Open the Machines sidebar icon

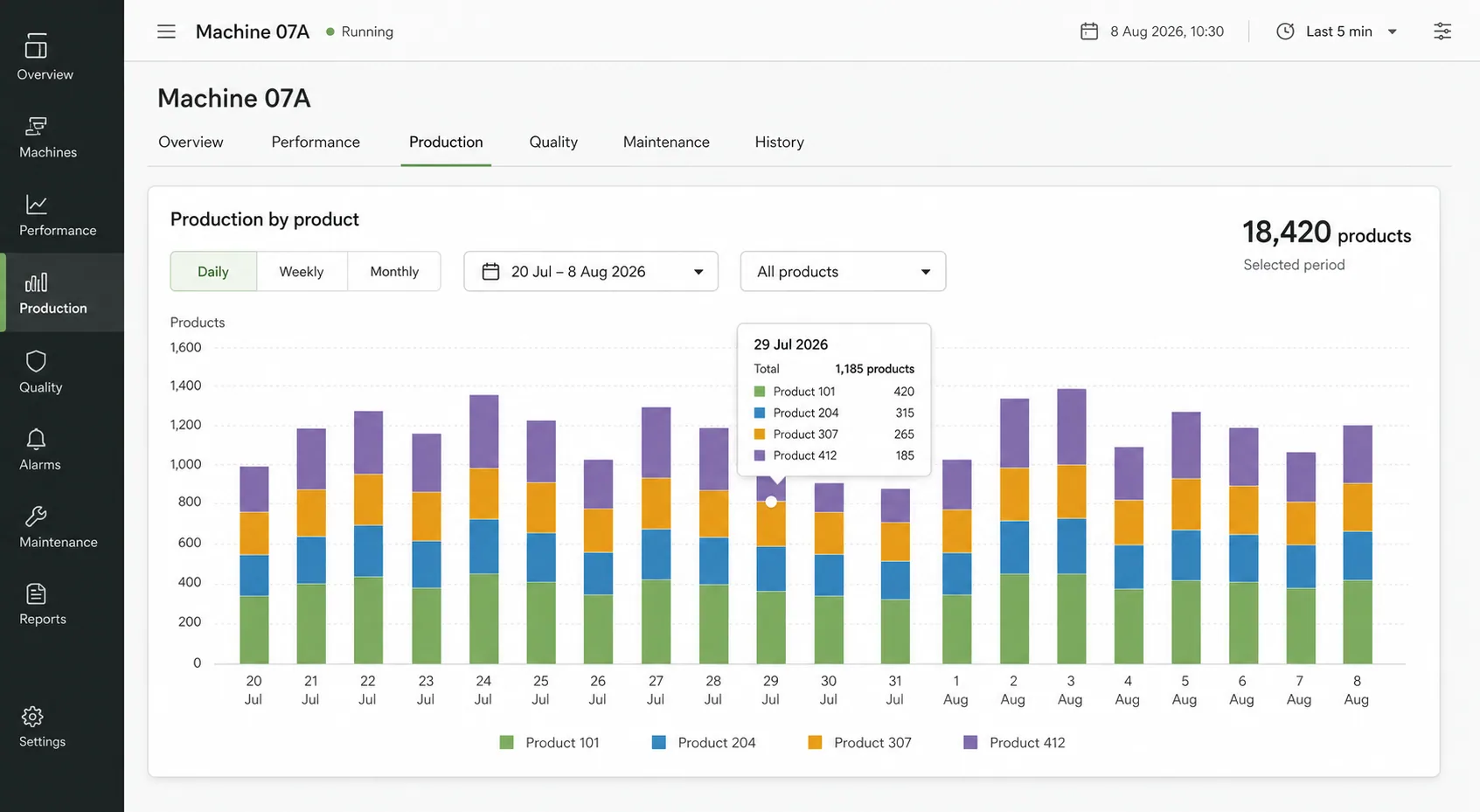(36, 126)
